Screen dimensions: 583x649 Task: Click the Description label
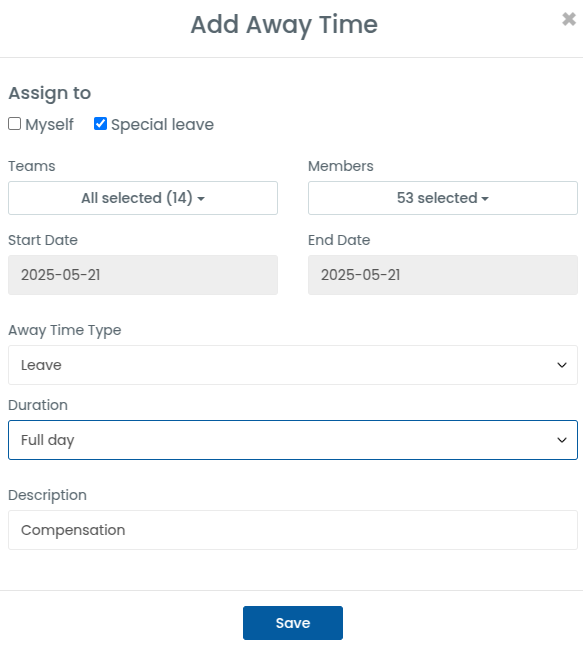(48, 495)
